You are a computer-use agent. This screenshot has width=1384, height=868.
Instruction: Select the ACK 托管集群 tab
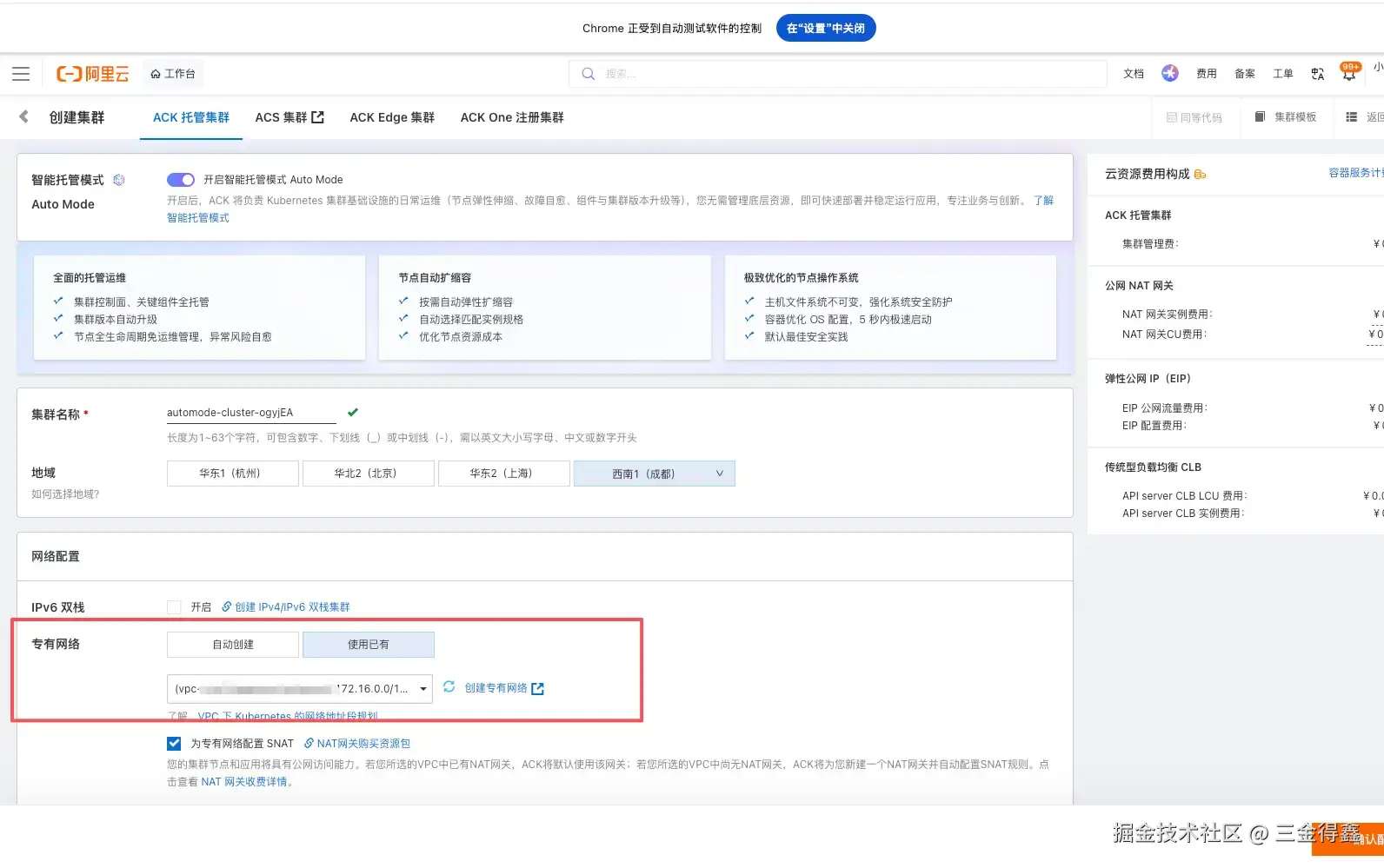[x=191, y=117]
